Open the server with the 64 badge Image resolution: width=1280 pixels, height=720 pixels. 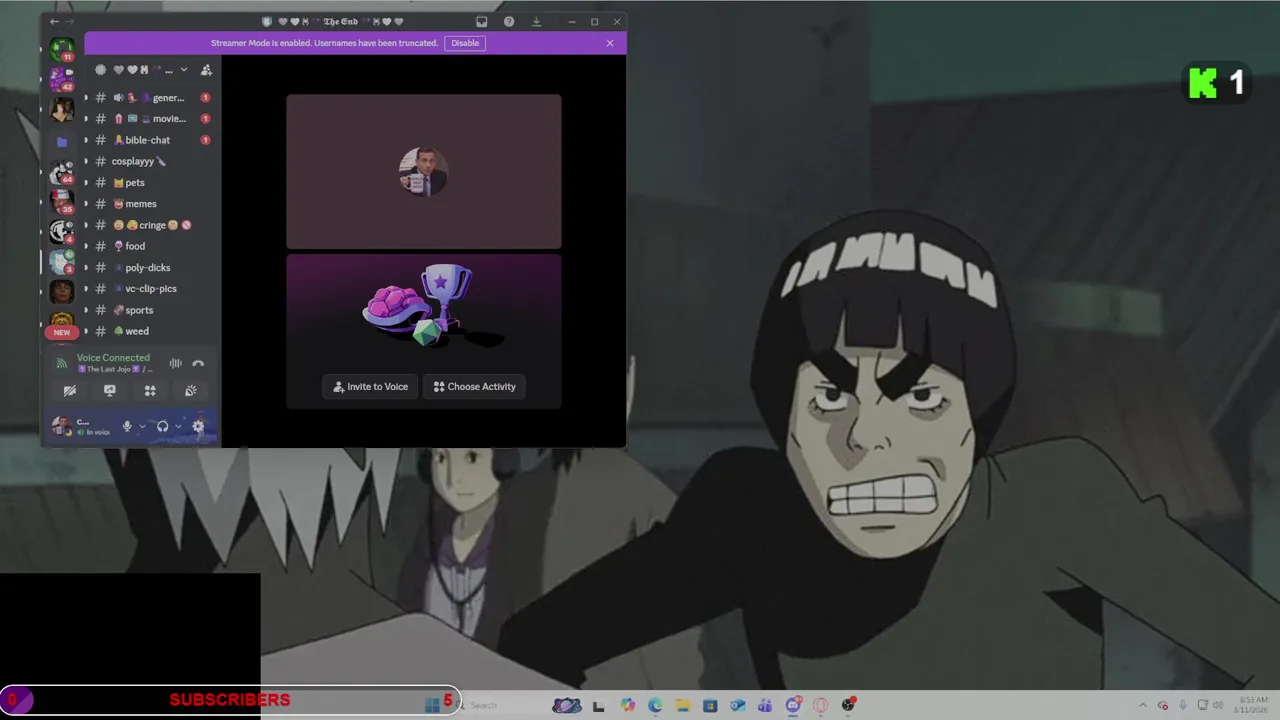click(62, 172)
